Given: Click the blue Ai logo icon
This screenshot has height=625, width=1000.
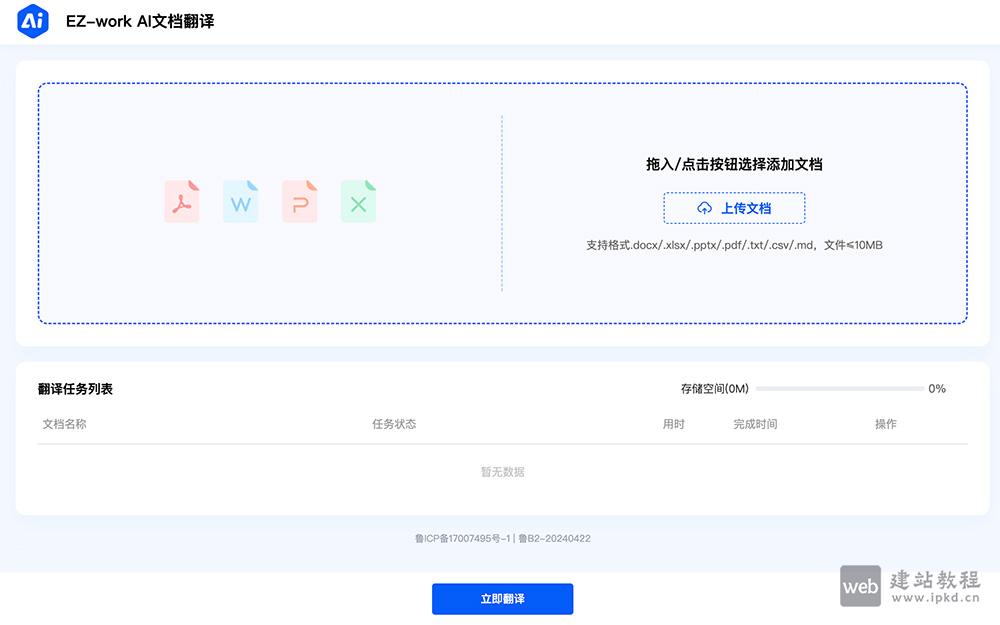Looking at the screenshot, I should click(30, 21).
